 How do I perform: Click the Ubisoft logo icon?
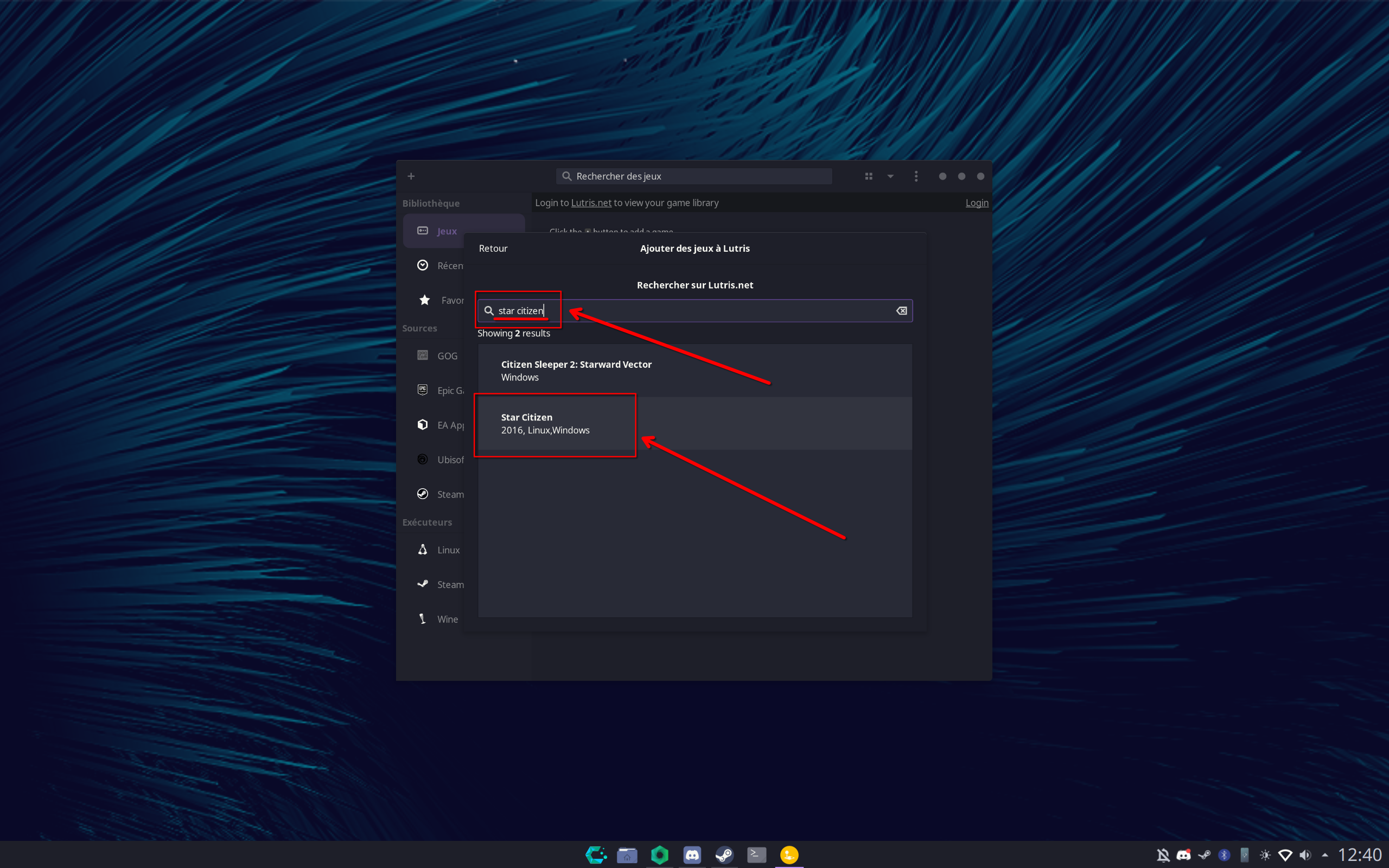pyautogui.click(x=423, y=459)
